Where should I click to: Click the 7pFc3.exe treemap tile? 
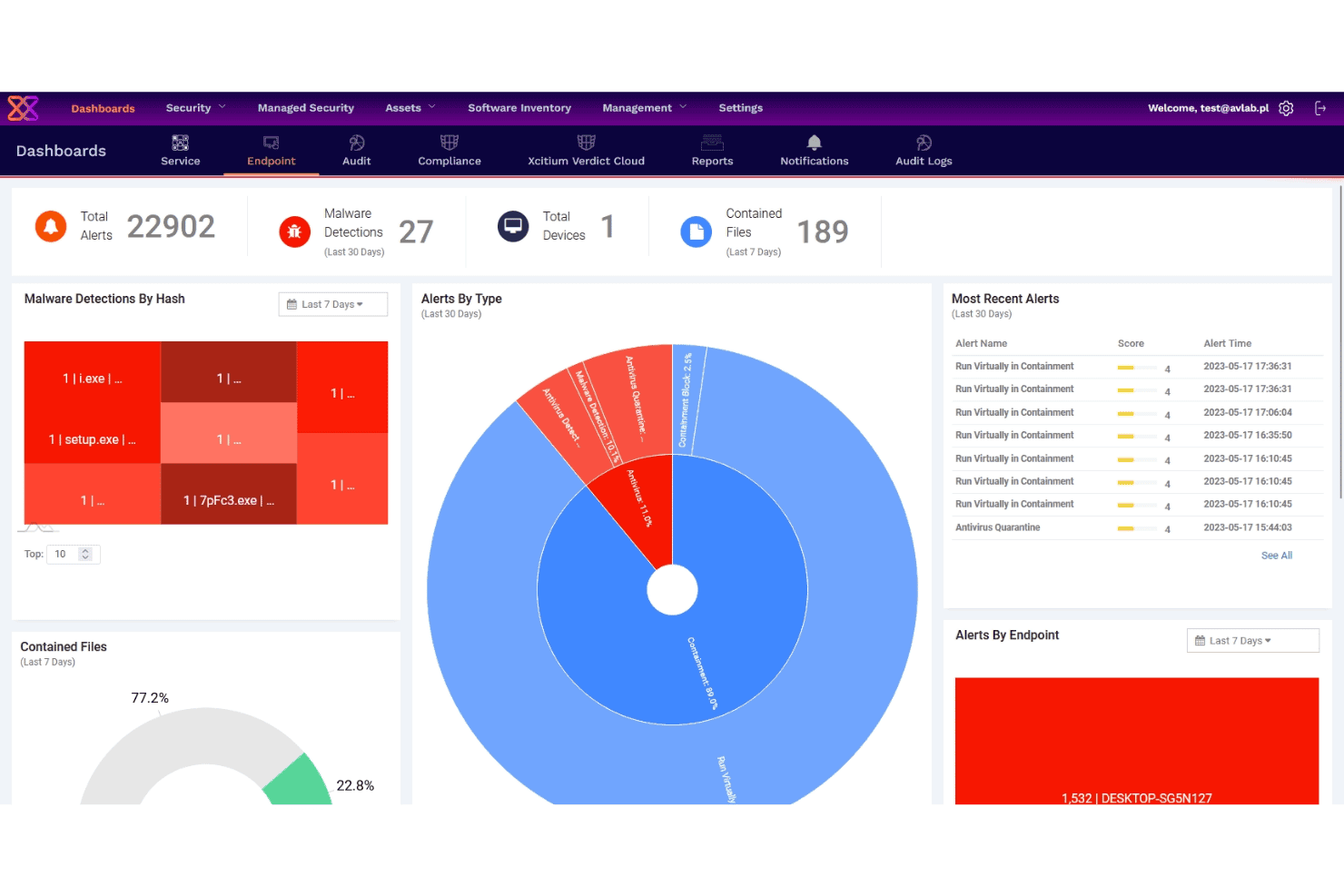coord(229,494)
